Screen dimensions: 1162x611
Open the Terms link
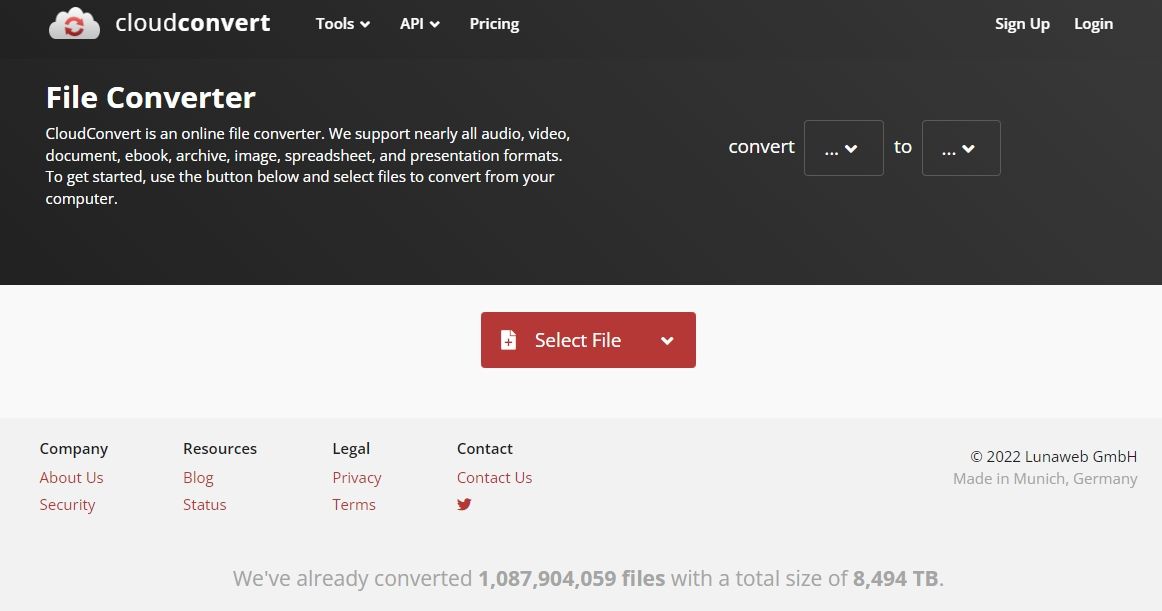click(x=353, y=504)
